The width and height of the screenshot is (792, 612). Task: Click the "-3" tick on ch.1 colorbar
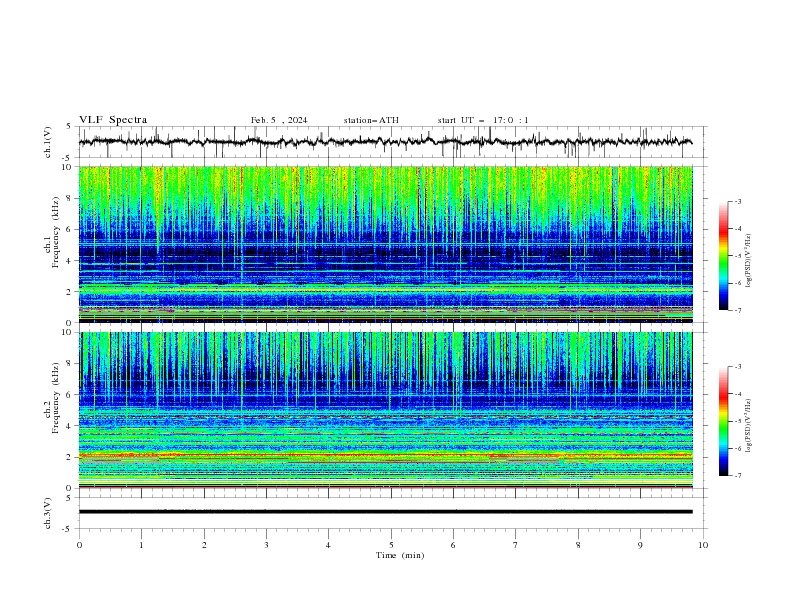(x=737, y=201)
